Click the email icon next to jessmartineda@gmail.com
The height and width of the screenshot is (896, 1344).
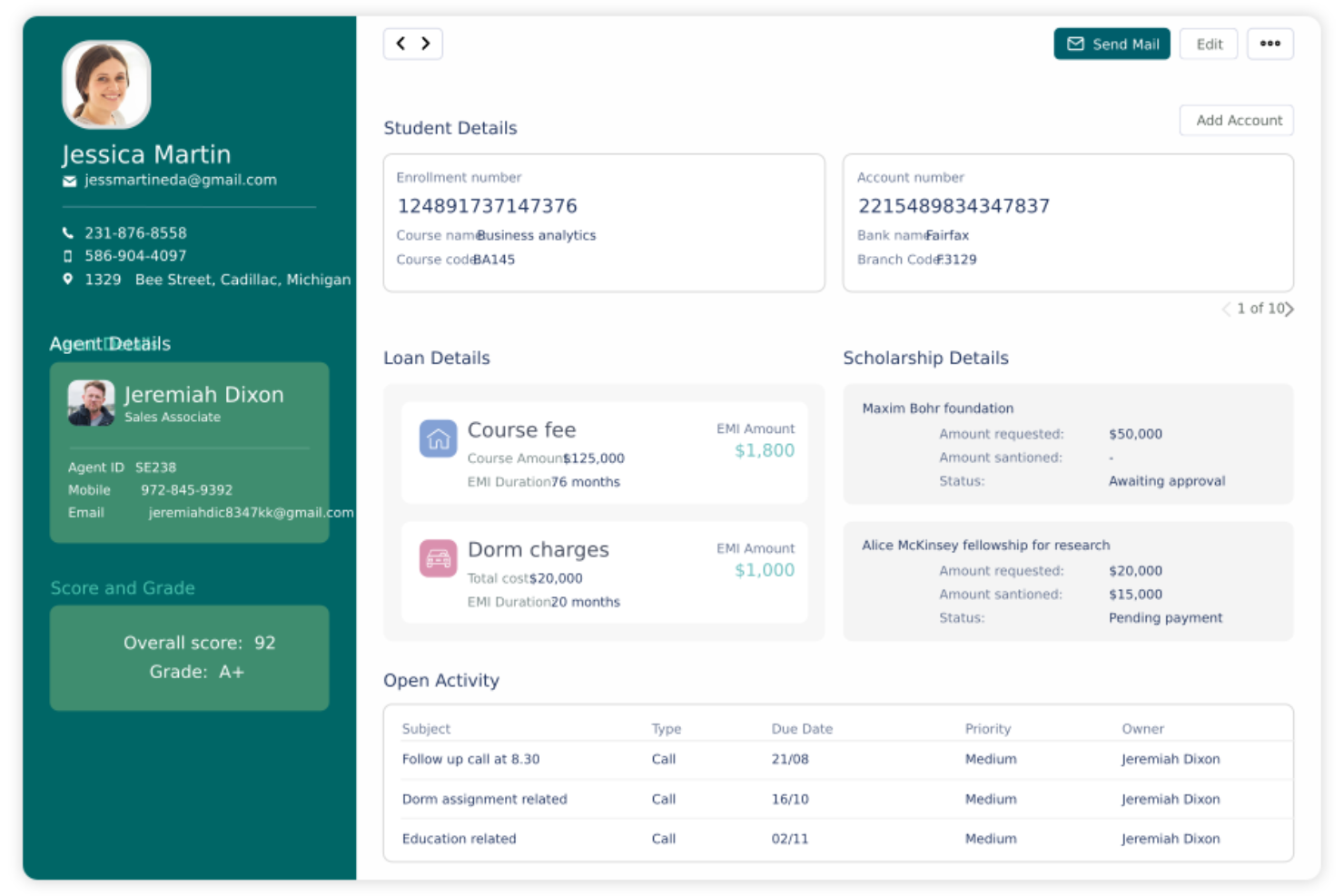(x=70, y=181)
